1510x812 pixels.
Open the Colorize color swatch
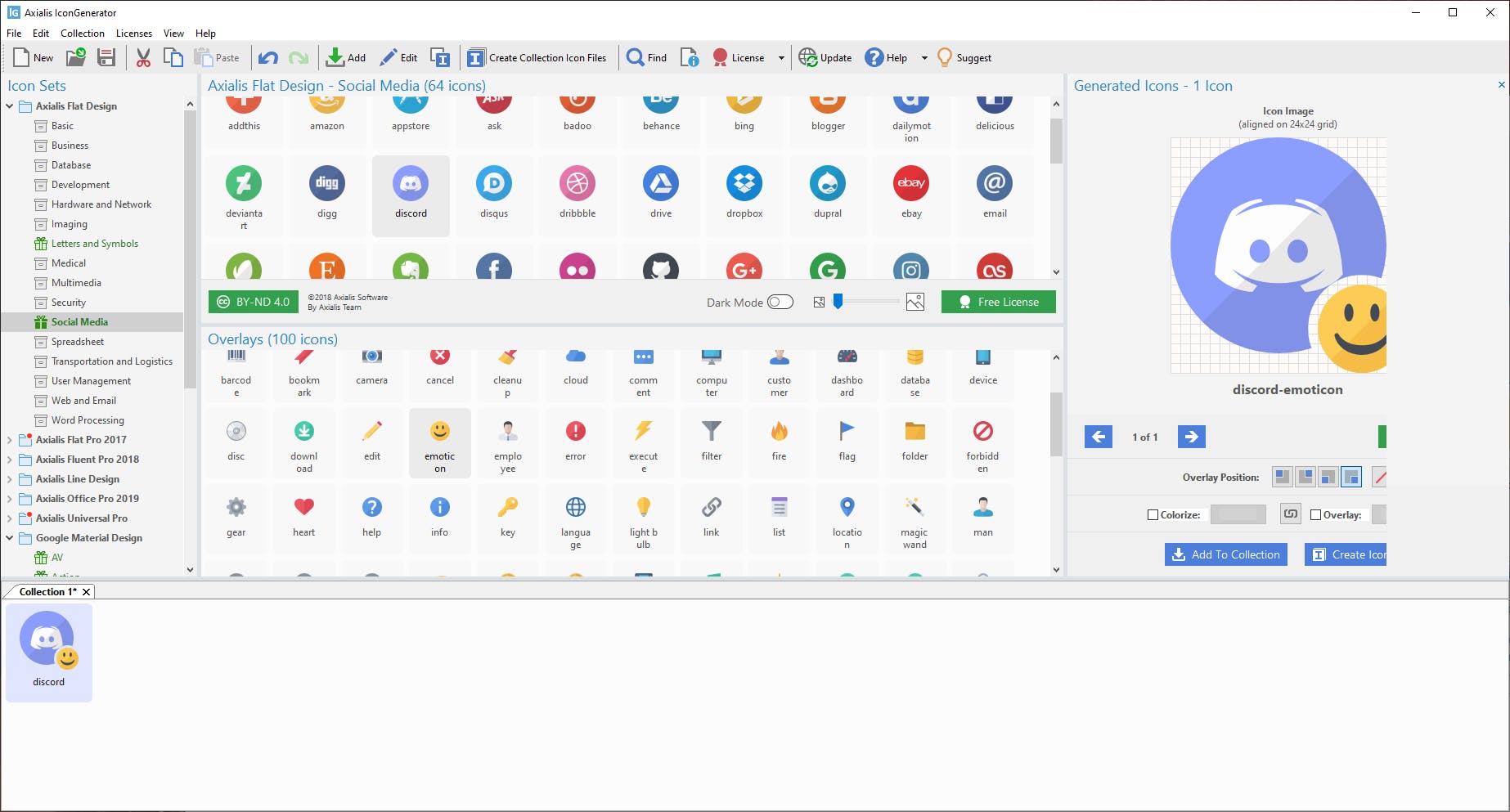tap(1238, 514)
